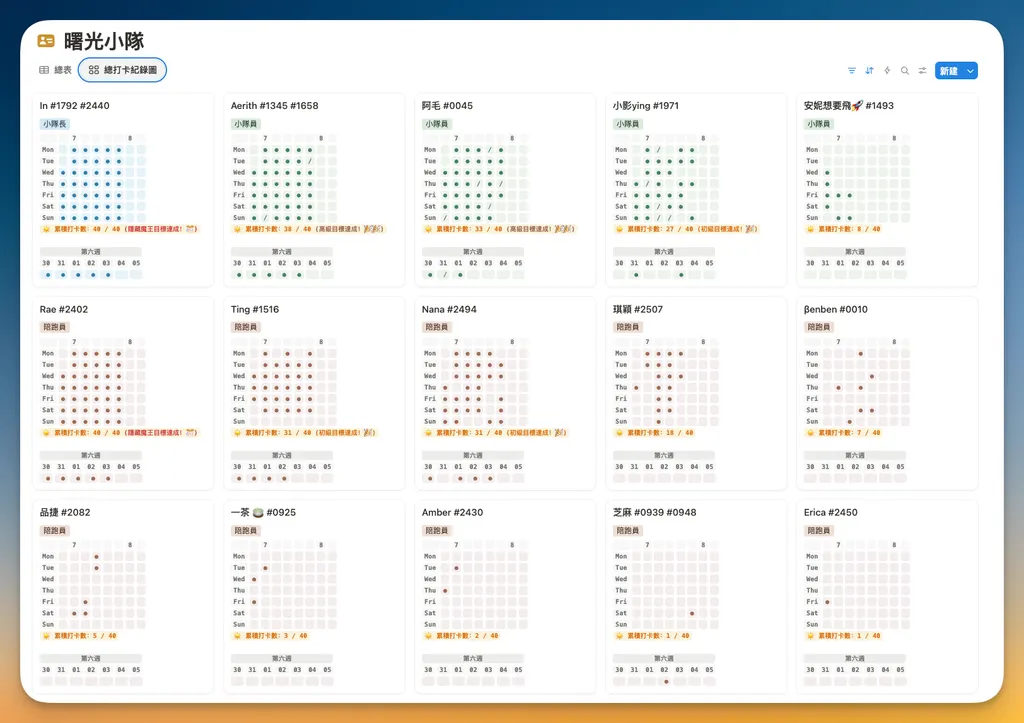Click the lightning bolt automation icon
The height and width of the screenshot is (723, 1024).
pyautogui.click(x=887, y=71)
